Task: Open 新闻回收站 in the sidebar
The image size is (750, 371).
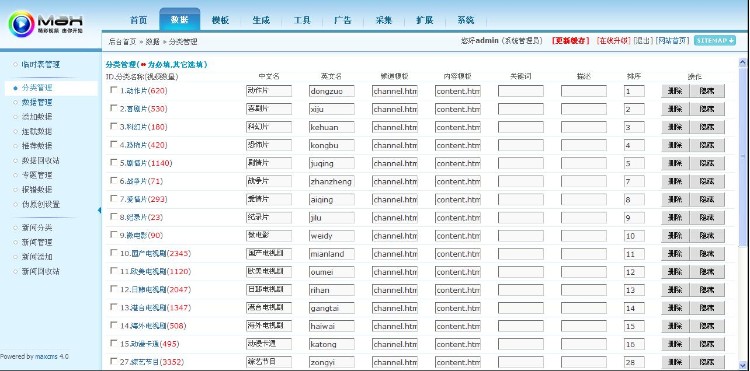Action: point(41,272)
